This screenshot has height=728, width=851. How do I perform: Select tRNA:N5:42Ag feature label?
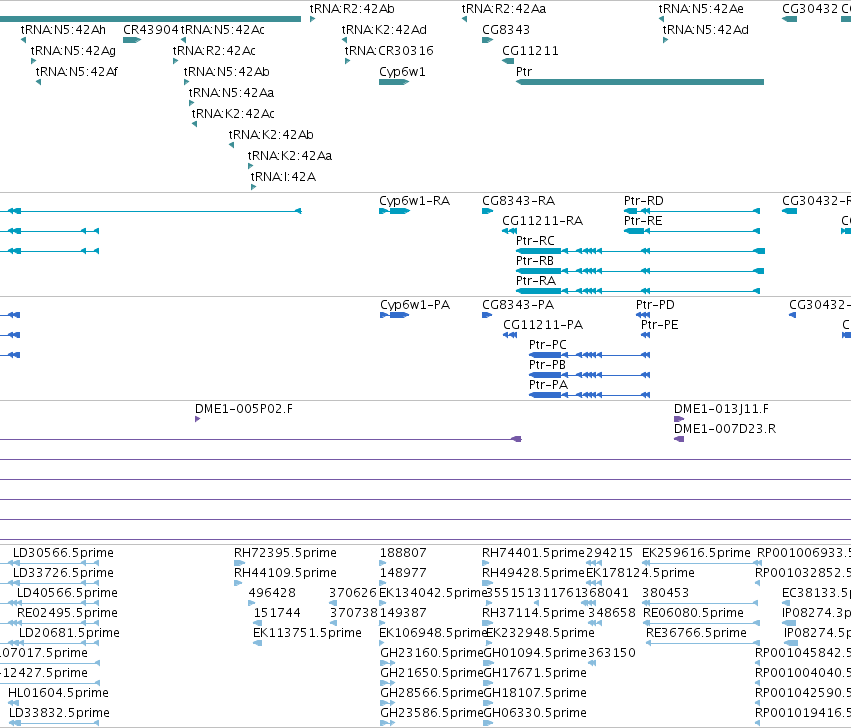[x=73, y=51]
